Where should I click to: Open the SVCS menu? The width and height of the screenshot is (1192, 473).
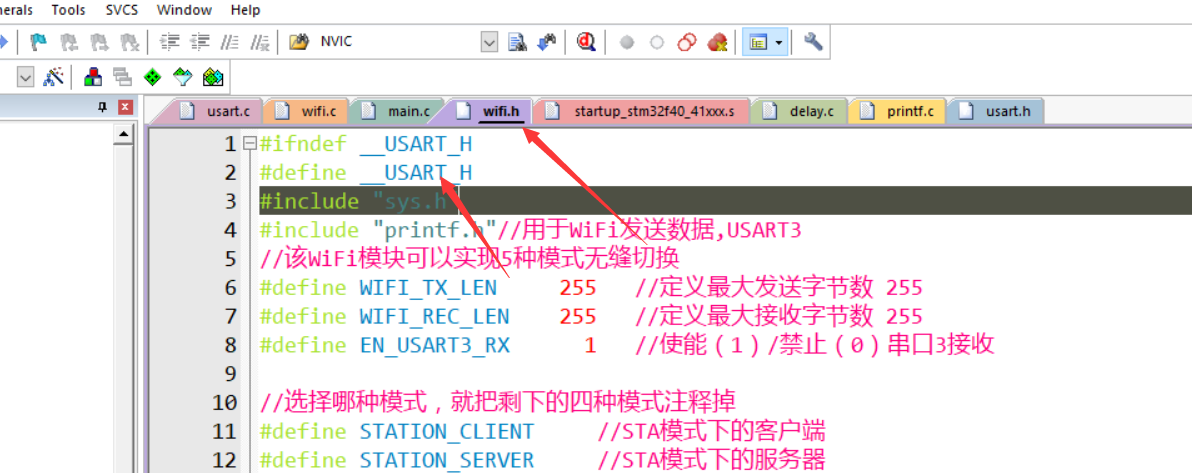122,10
